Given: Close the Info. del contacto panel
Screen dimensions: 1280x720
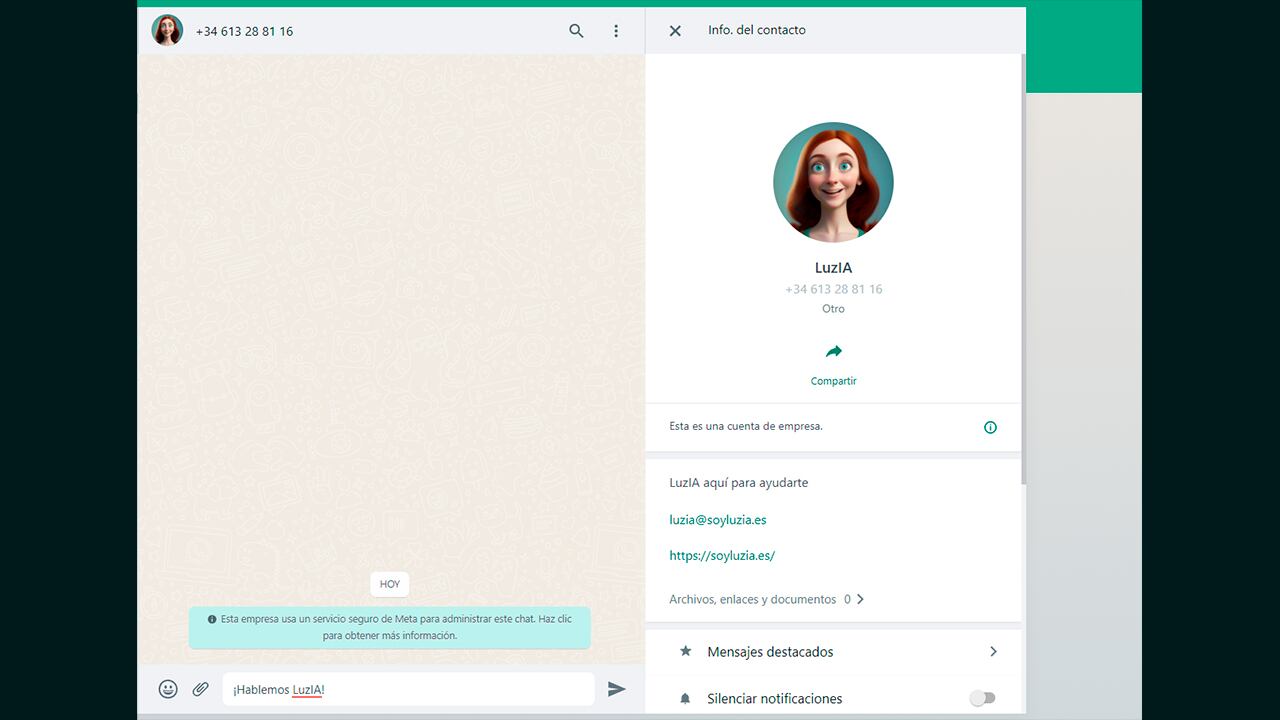Looking at the screenshot, I should click(674, 30).
